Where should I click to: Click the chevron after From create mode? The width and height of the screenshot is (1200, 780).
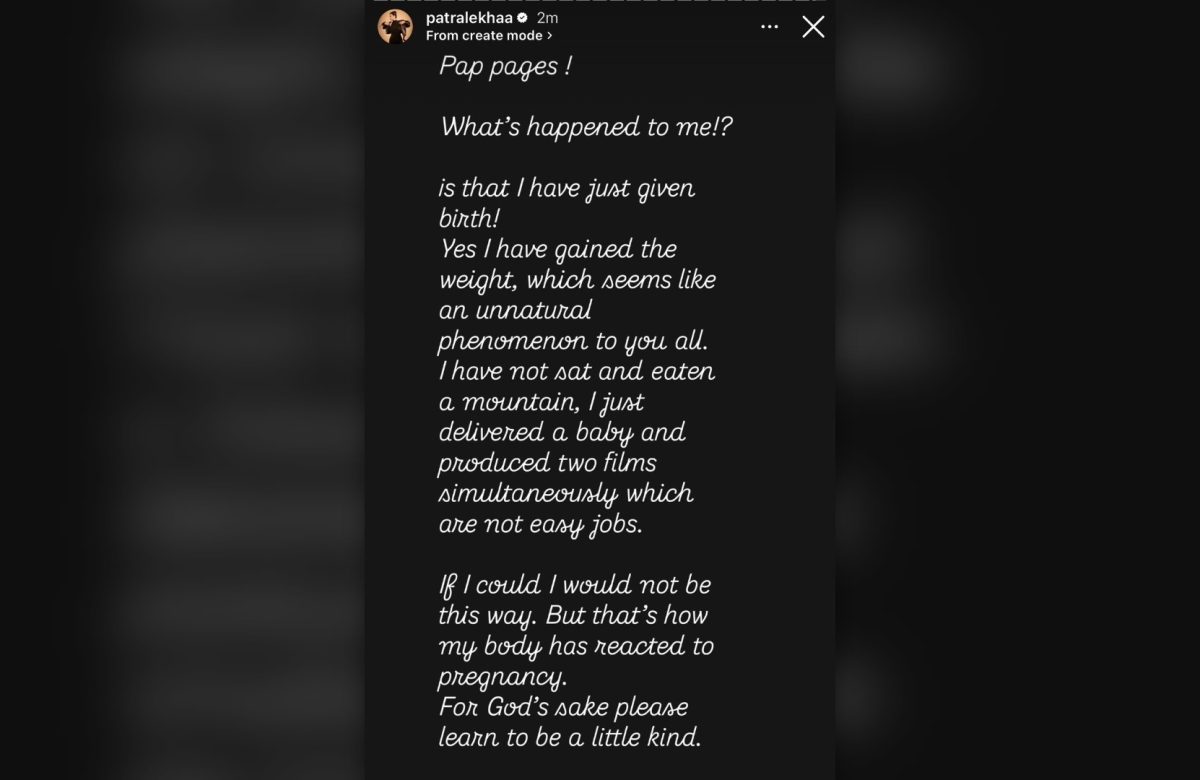click(550, 36)
